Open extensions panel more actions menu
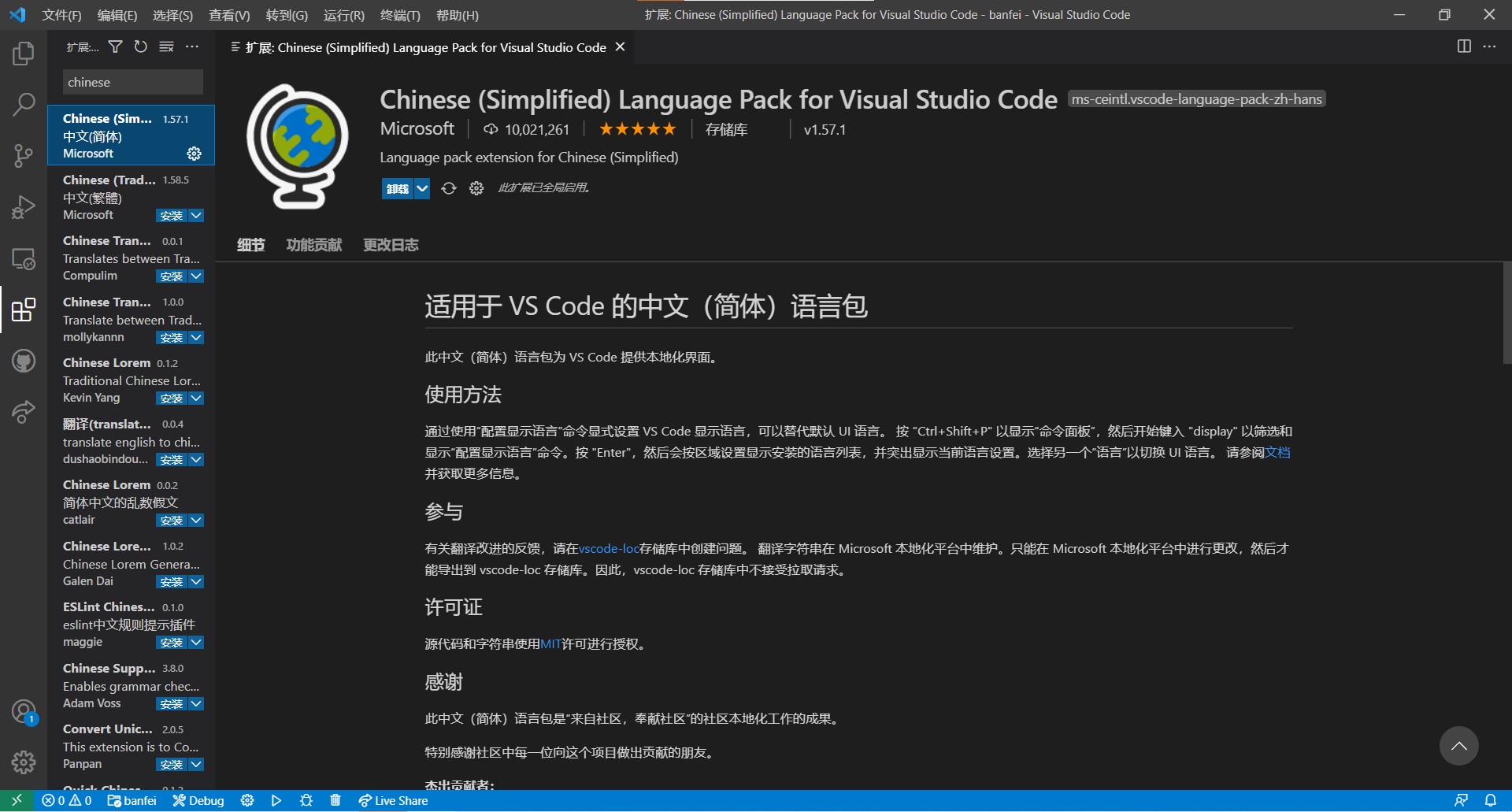1512x812 pixels. pyautogui.click(x=192, y=47)
